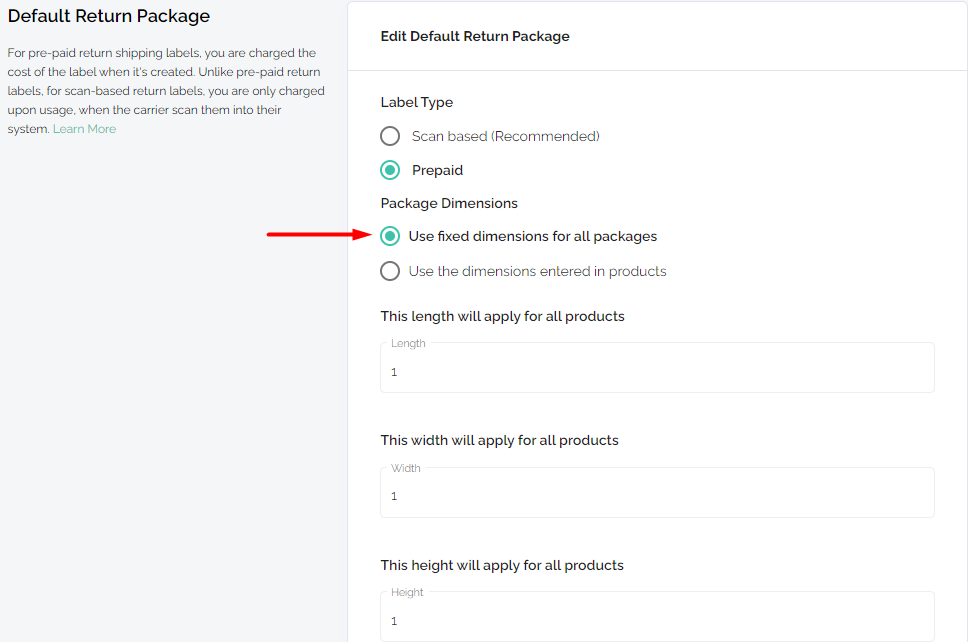Click 'This length will apply for all products'
The width and height of the screenshot is (968, 642).
pyautogui.click(x=502, y=316)
